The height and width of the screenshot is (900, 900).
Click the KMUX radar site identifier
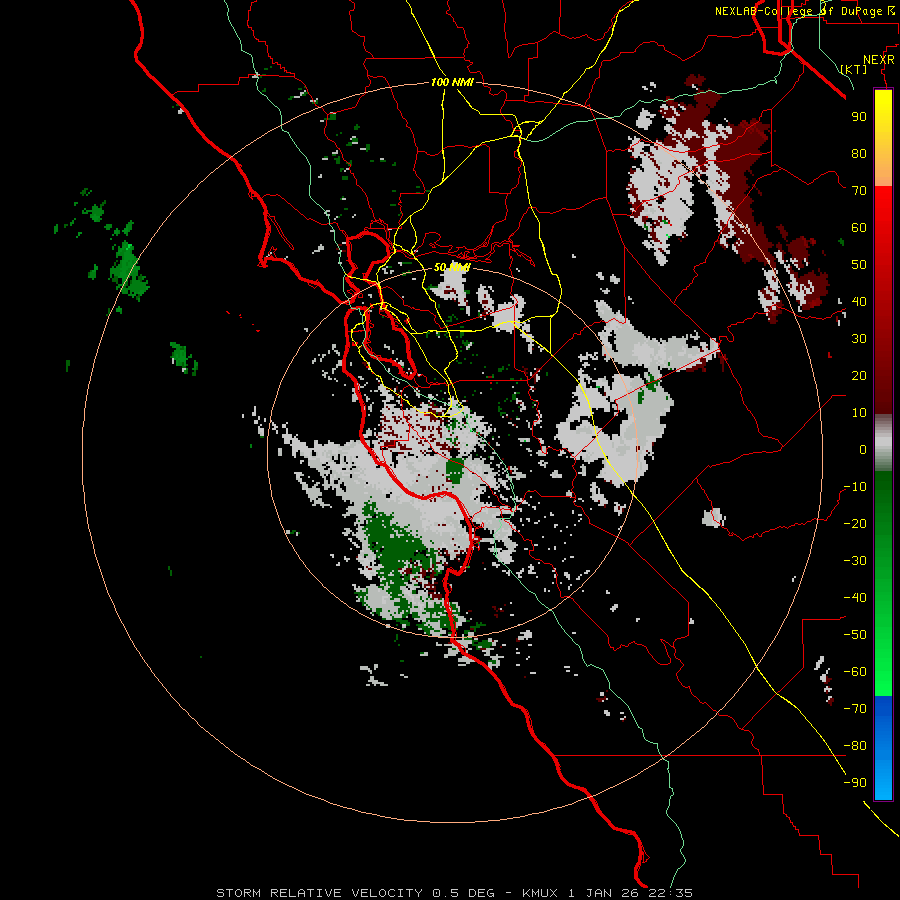coord(540,893)
